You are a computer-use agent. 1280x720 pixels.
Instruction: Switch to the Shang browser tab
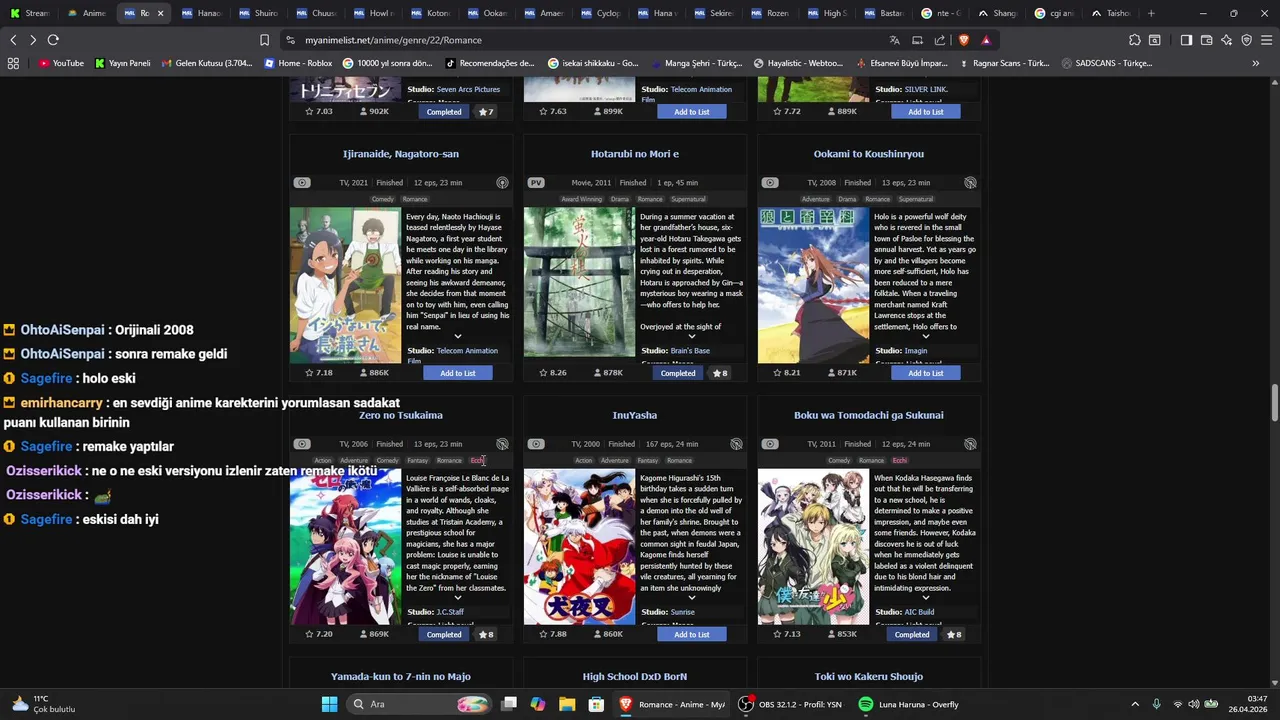tap(999, 13)
